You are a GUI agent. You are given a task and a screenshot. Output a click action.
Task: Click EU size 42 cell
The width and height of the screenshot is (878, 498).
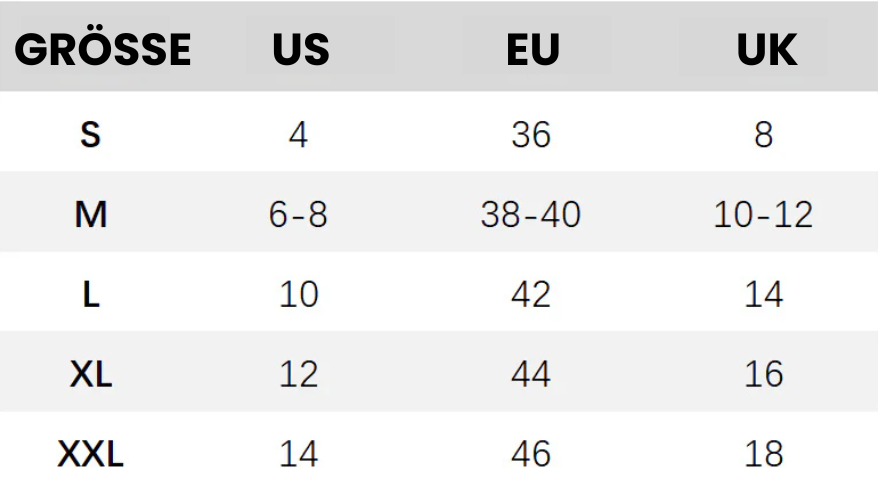(531, 294)
